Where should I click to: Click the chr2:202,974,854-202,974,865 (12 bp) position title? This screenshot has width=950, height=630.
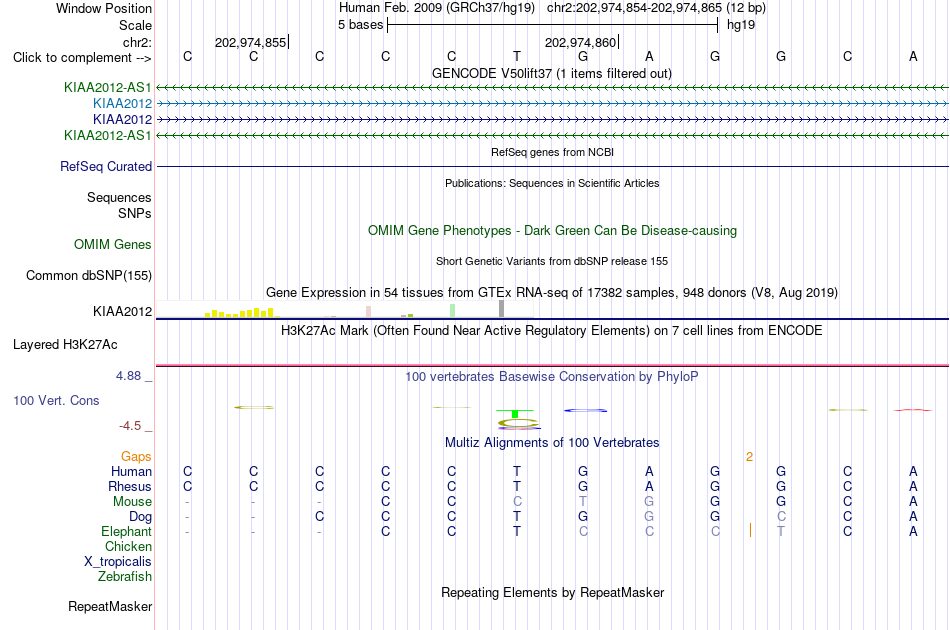click(x=656, y=8)
